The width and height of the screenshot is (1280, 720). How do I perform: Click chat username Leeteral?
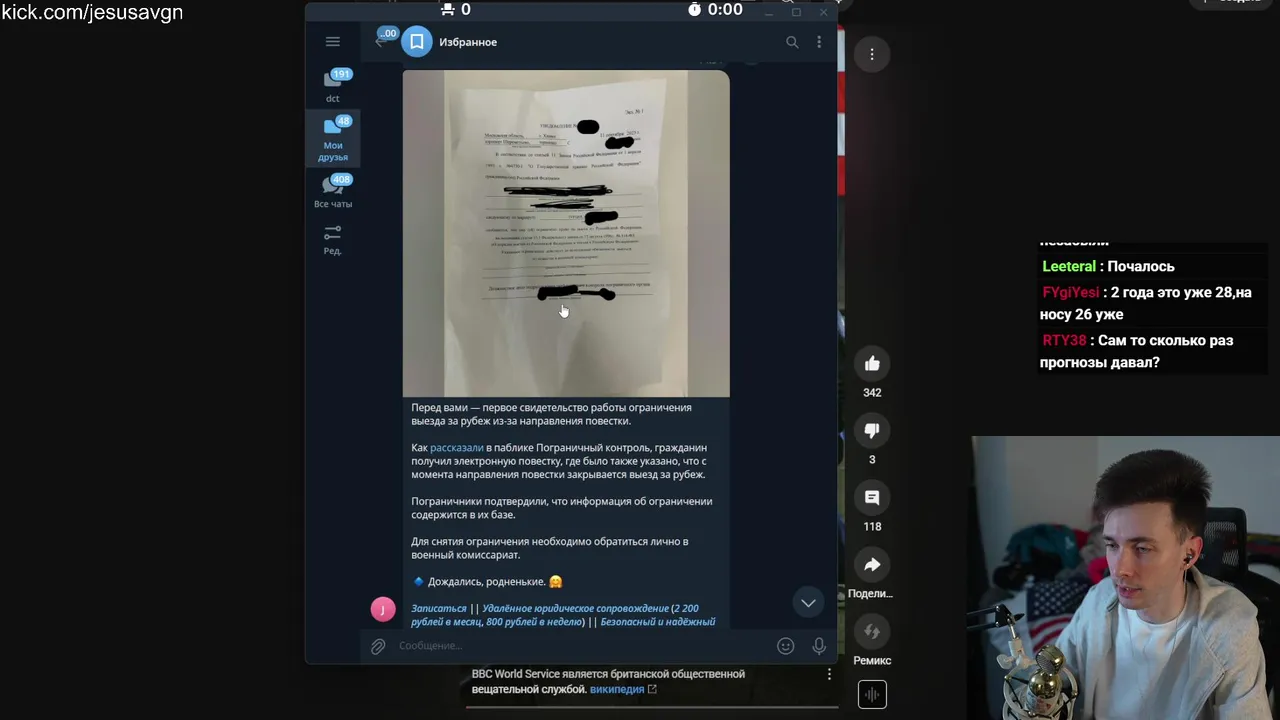pos(1069,266)
